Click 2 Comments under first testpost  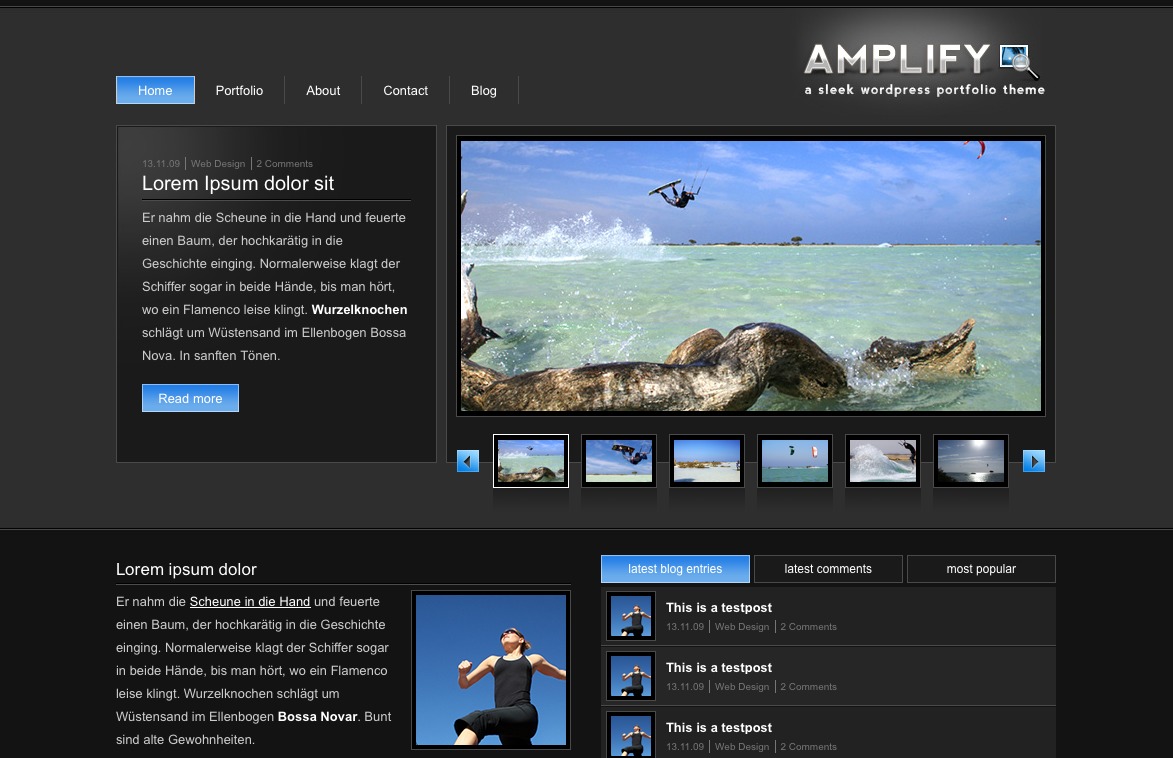(x=809, y=627)
